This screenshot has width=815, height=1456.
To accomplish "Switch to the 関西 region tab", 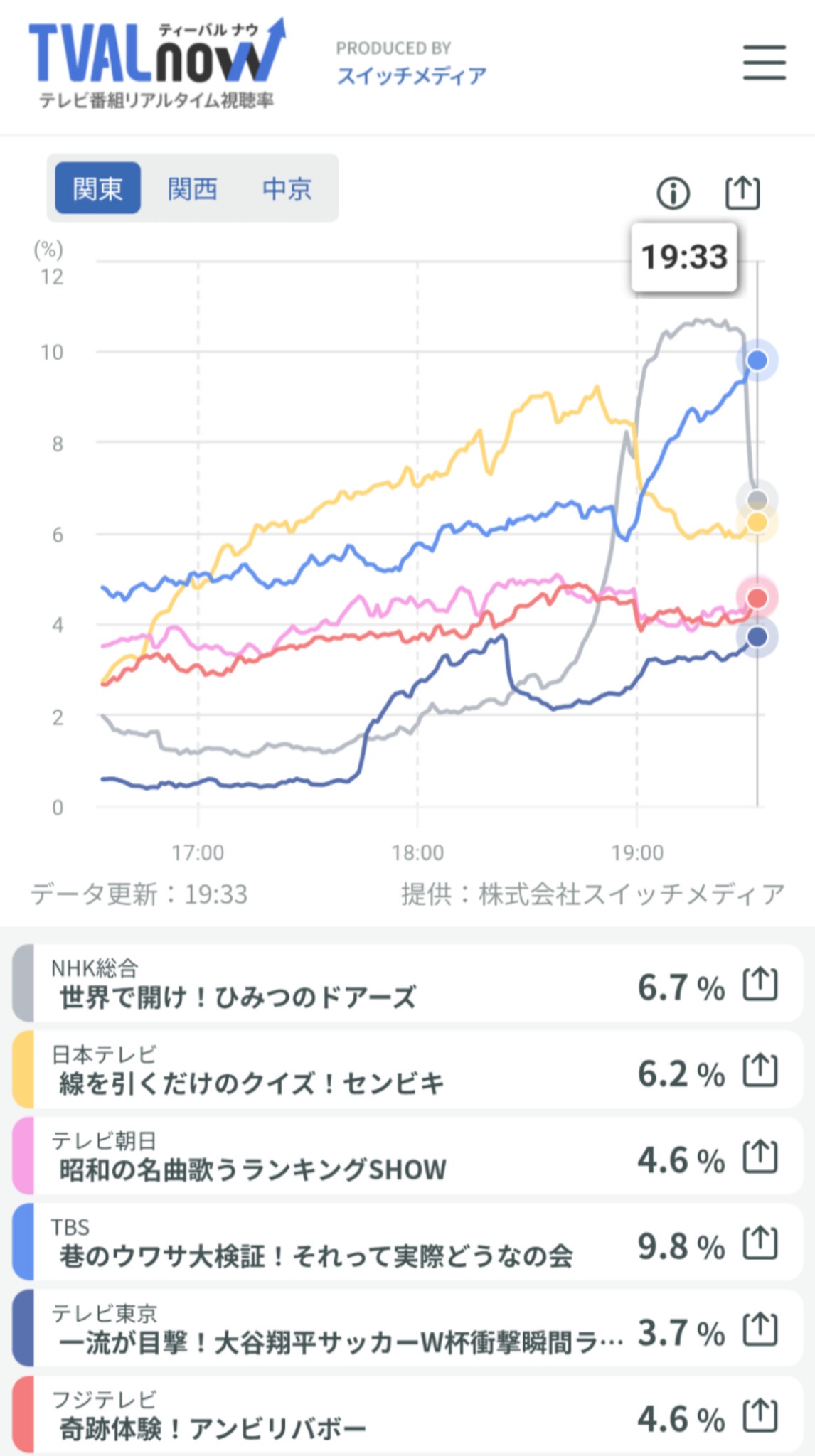I will [x=192, y=188].
